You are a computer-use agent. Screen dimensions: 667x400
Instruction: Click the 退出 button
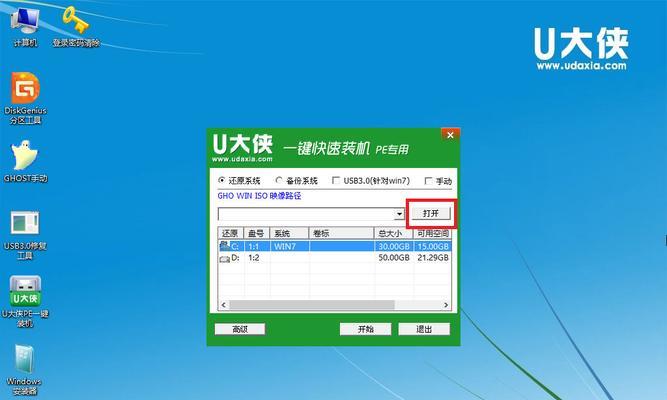pyautogui.click(x=424, y=329)
